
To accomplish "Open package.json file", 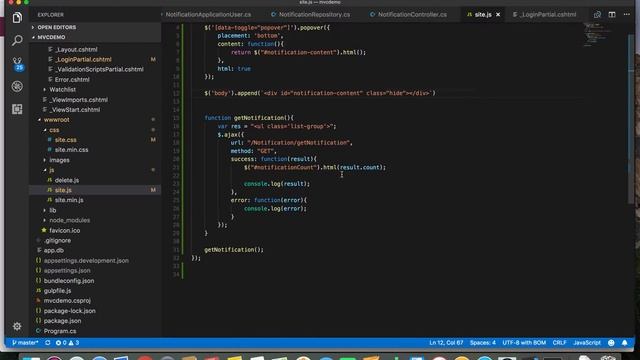I will tap(62, 321).
